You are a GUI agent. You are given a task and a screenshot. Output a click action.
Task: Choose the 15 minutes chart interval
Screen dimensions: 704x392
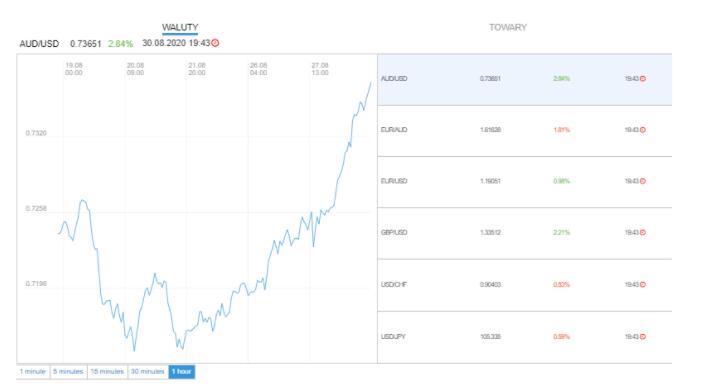tap(107, 372)
